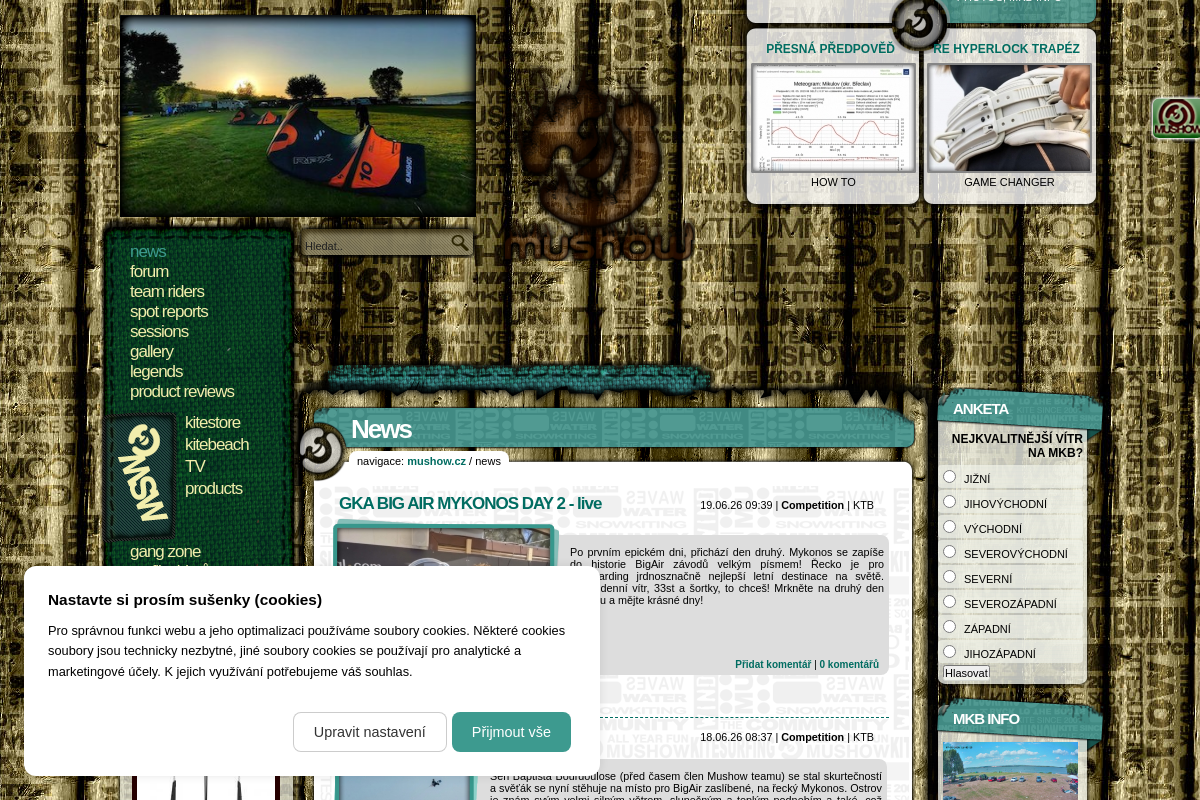Click the swirl icon beside News heading

pos(320,450)
